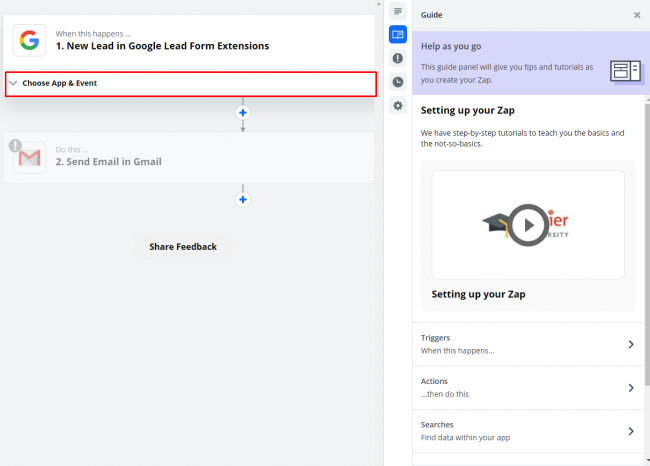The image size is (650, 466).
Task: Open the Send Email in Gmail step
Action: point(109,161)
